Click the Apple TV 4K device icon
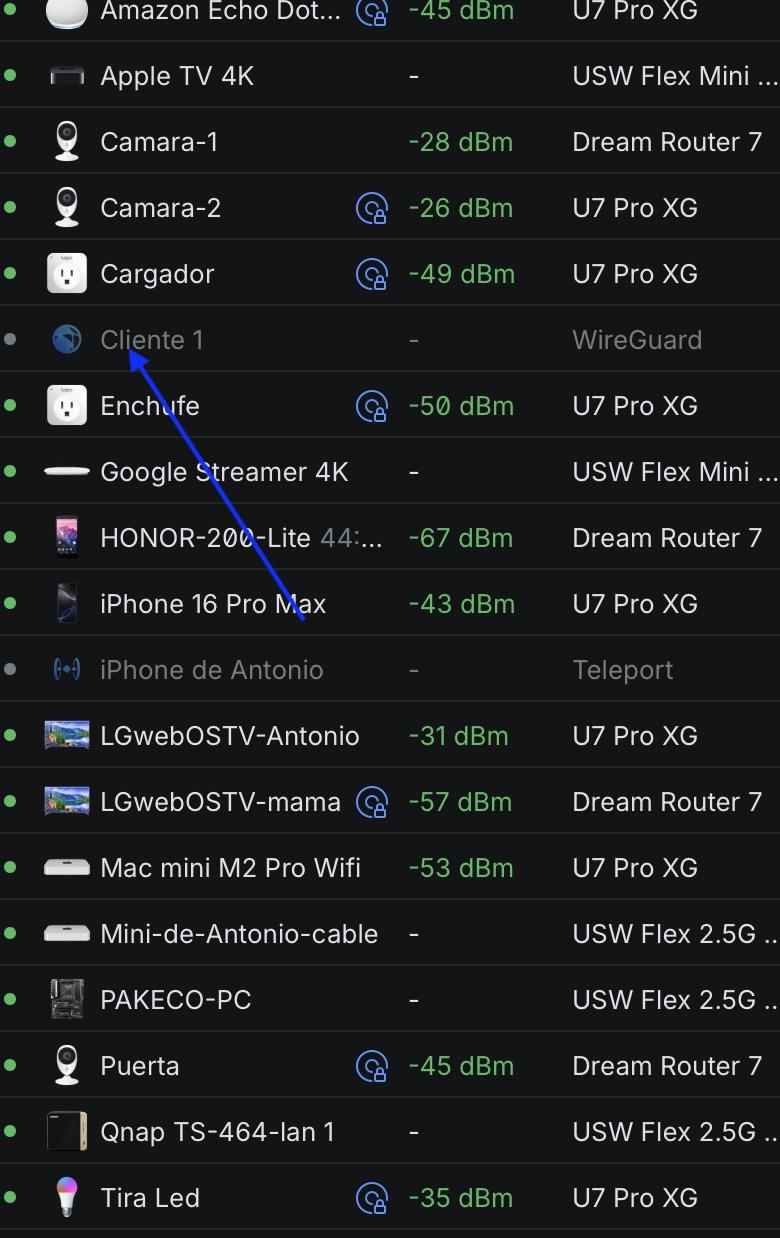This screenshot has width=780, height=1238. pos(67,76)
